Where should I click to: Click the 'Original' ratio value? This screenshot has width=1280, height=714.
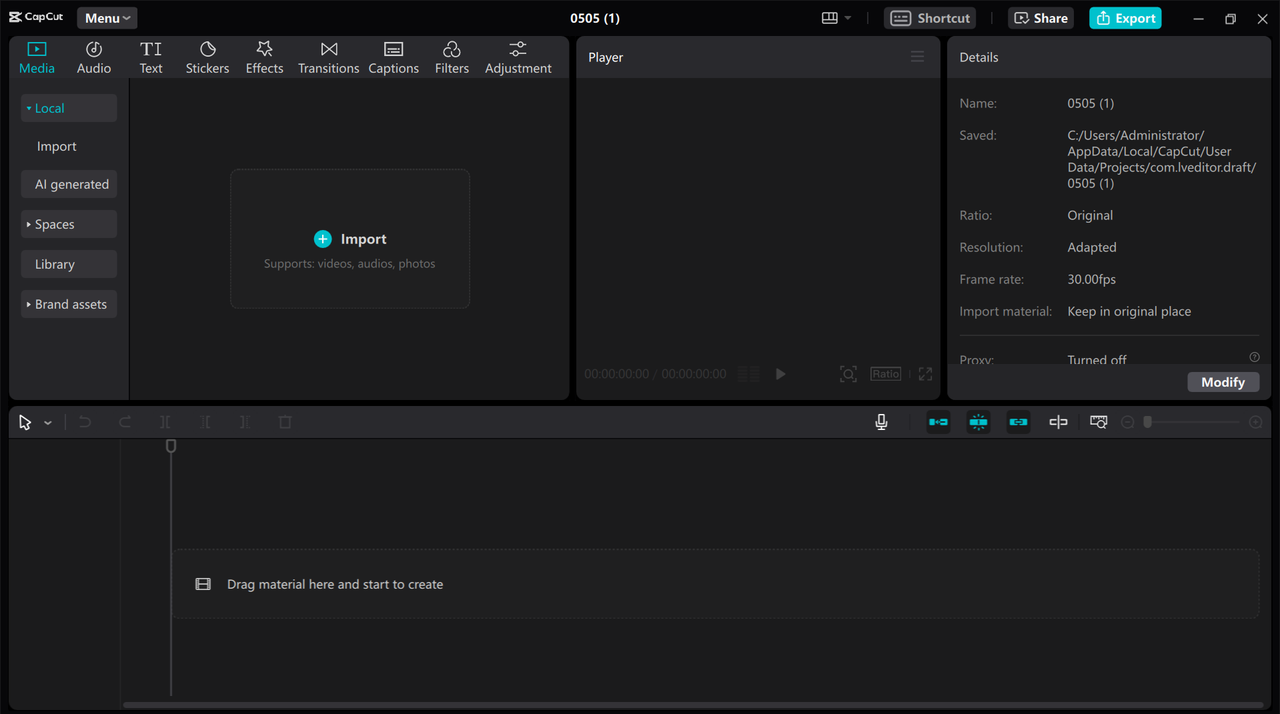(1090, 215)
